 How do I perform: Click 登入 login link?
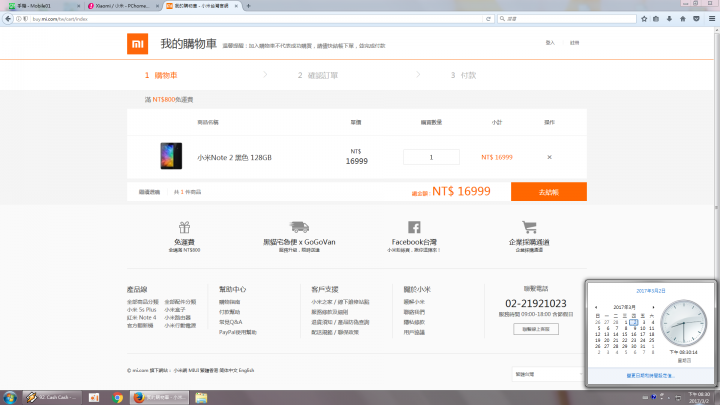tap(550, 43)
